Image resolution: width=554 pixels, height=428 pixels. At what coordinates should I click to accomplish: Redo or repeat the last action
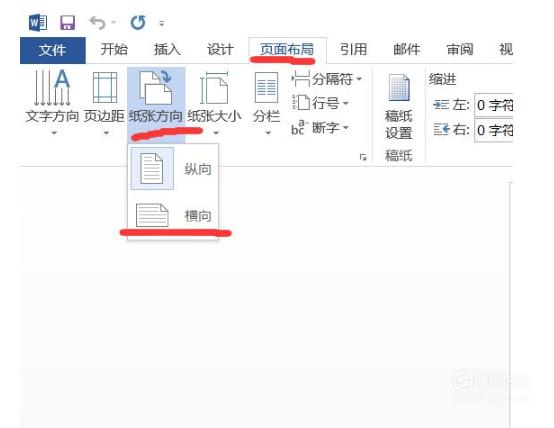pyautogui.click(x=138, y=23)
